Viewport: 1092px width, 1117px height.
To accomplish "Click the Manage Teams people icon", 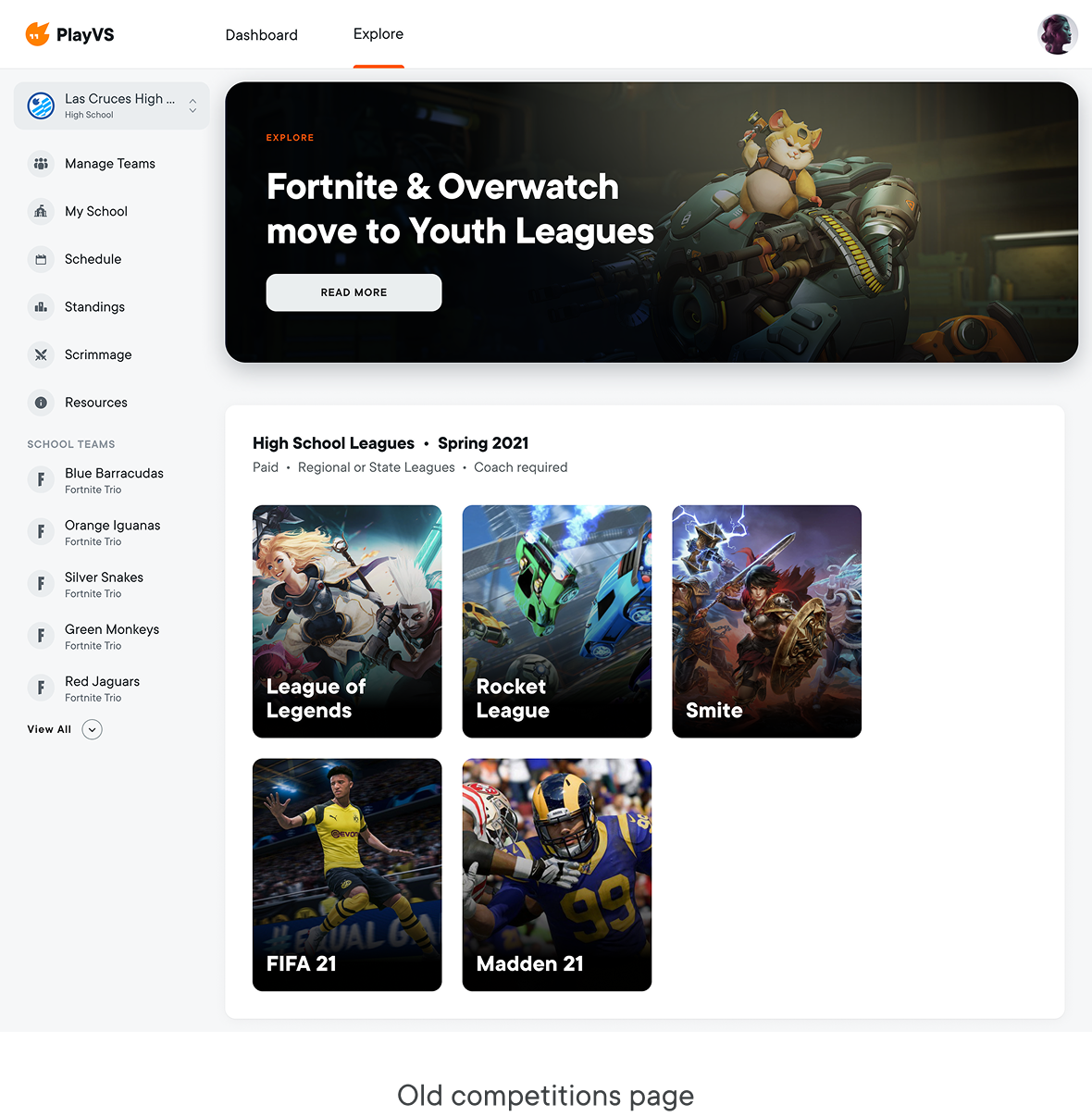I will 41,164.
